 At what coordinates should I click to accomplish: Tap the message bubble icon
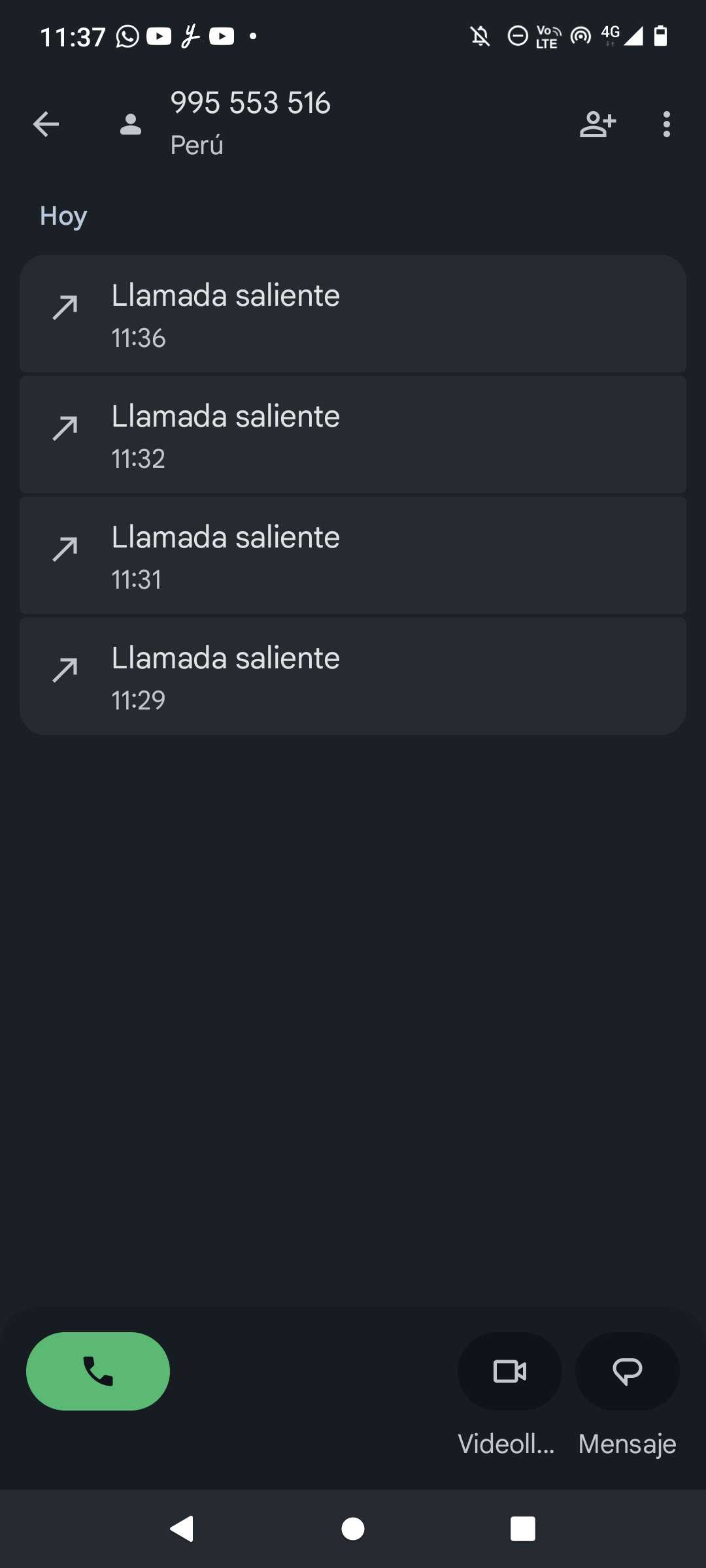(x=627, y=1371)
